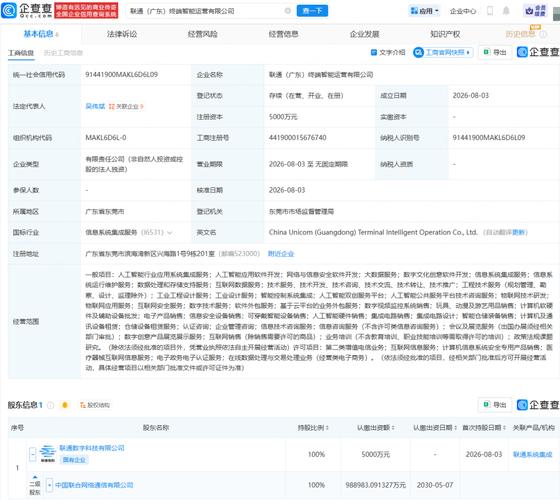Screen dimensions: 560x500
Task: Go to 企业中心
Action: tap(463, 11)
